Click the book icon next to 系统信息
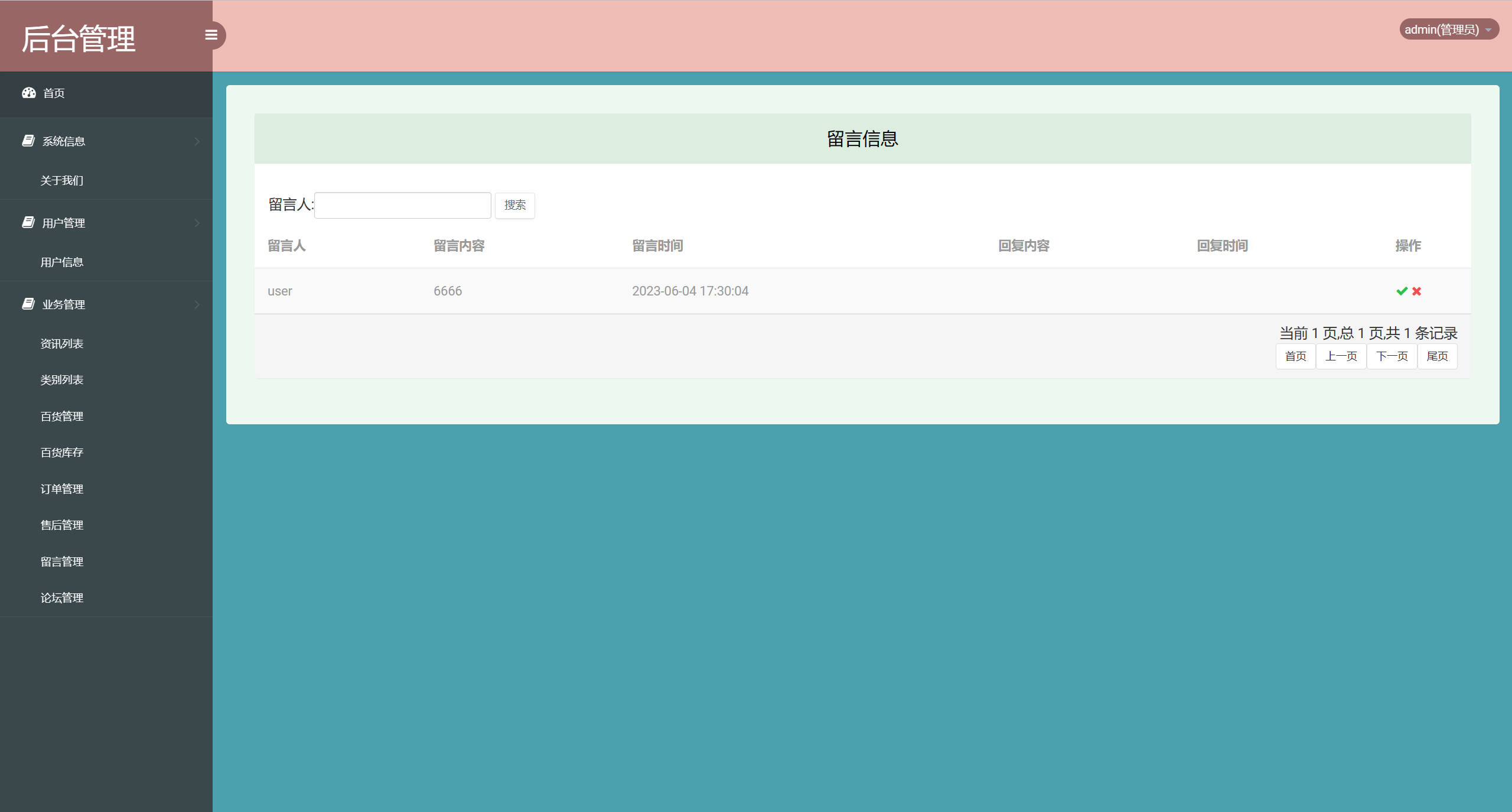The width and height of the screenshot is (1512, 812). 29,141
